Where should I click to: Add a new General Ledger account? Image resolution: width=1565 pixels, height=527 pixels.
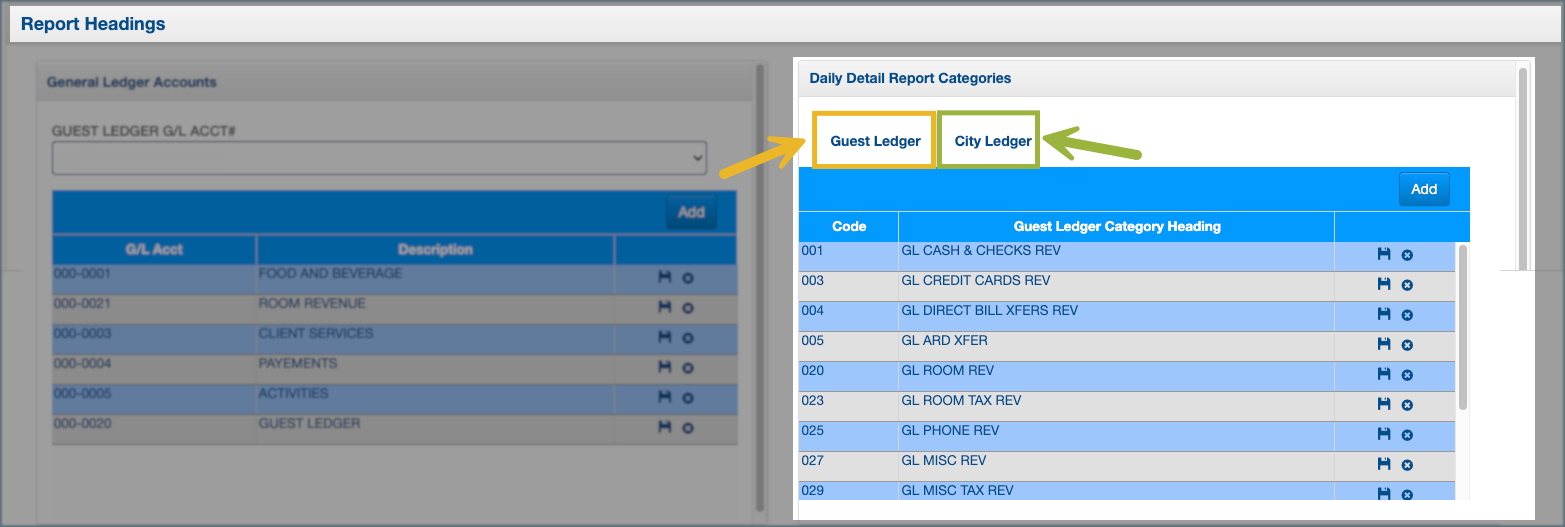coord(691,212)
